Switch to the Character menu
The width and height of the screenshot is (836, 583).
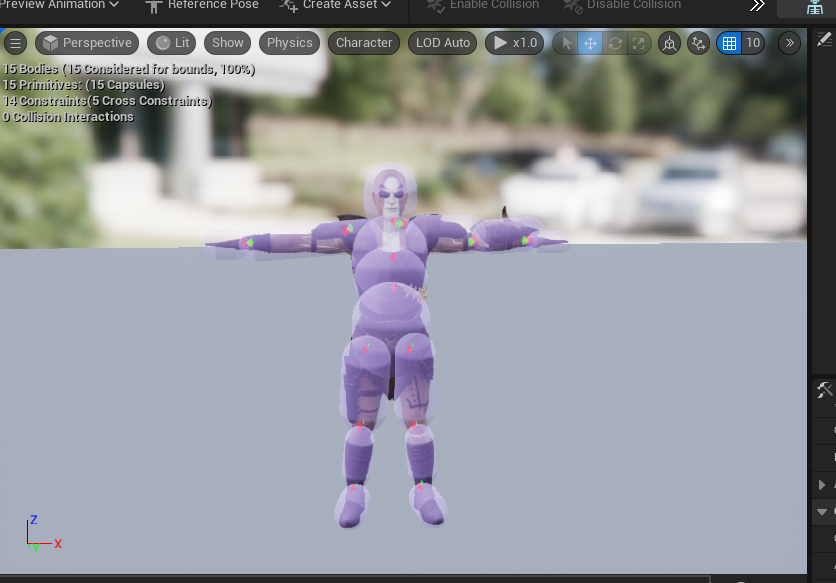pyautogui.click(x=363, y=43)
